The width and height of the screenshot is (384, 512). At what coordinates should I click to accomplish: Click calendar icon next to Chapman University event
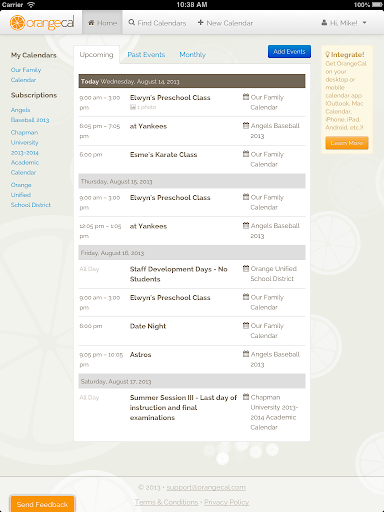[x=246, y=397]
